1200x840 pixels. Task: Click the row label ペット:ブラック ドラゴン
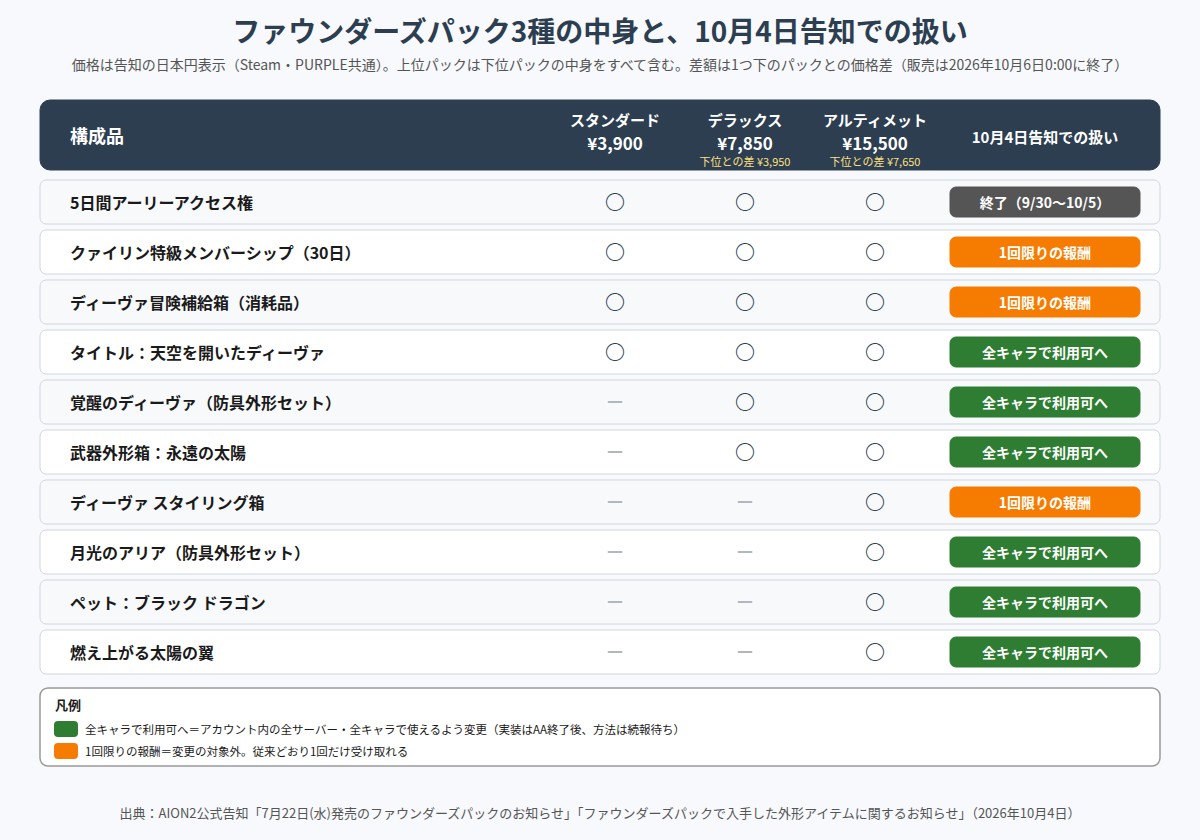(x=167, y=603)
